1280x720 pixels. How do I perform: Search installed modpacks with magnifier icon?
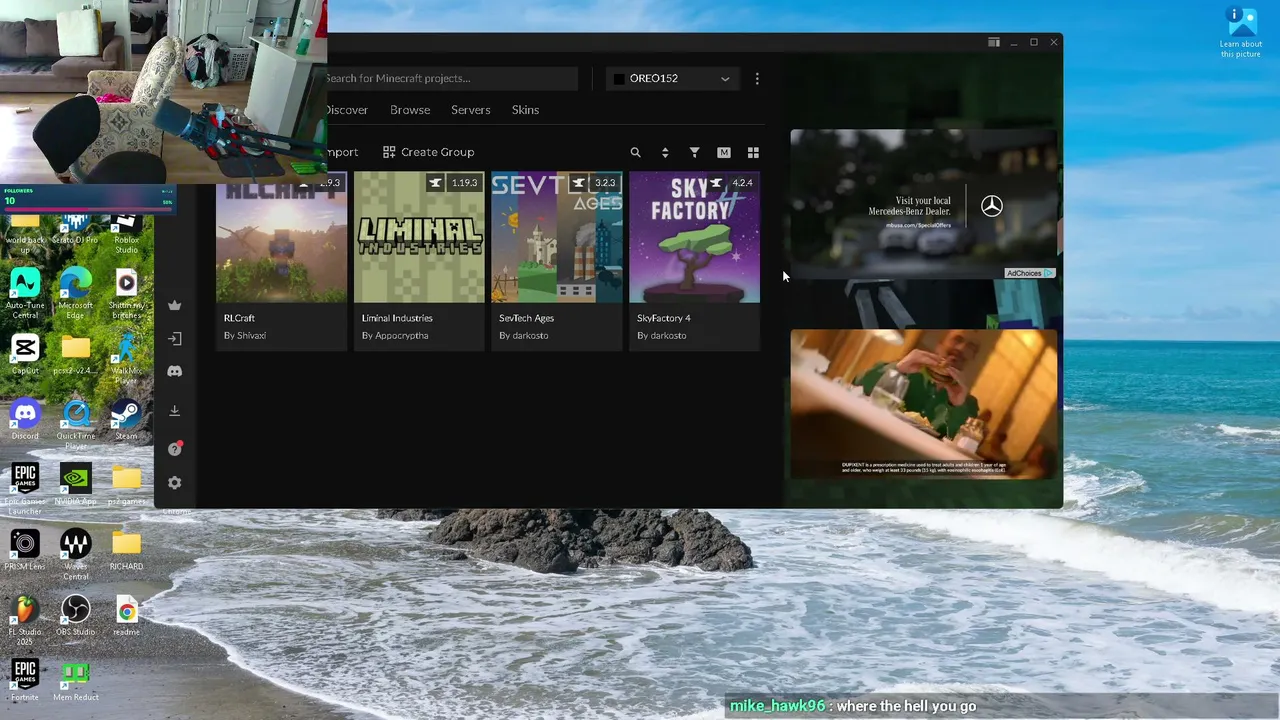[x=635, y=152]
